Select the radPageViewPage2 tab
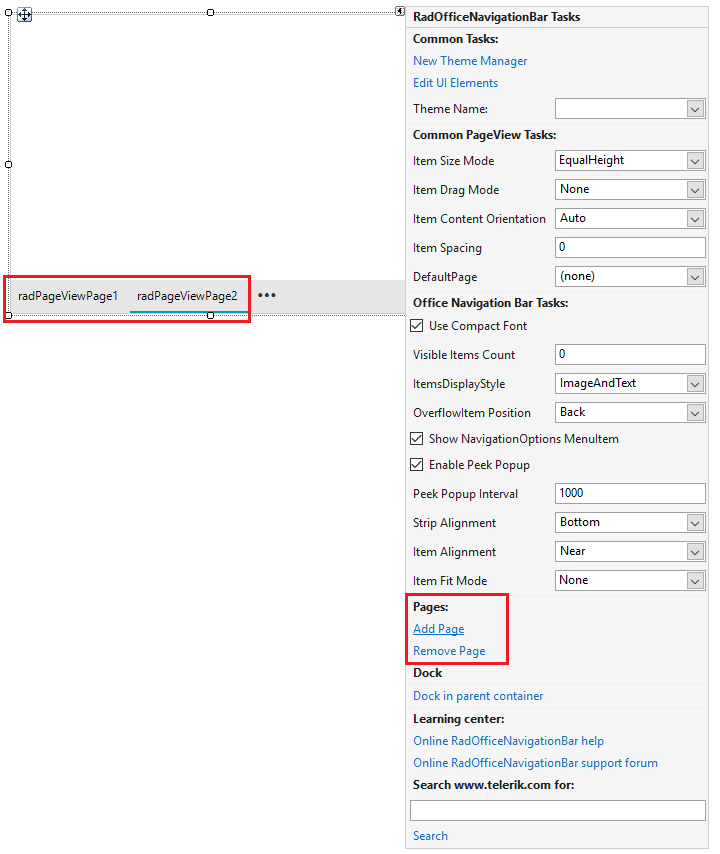Screen dimensions: 720x854 187,296
